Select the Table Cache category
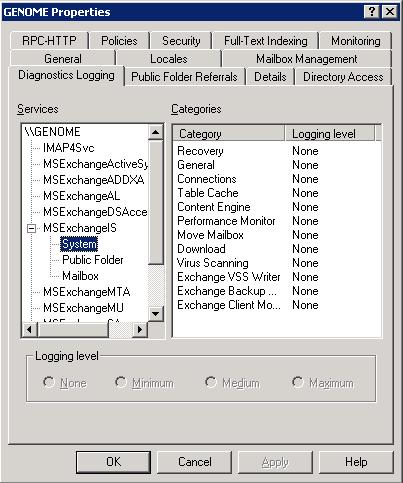Viewport: 403px width, 483px height. (x=277, y=193)
